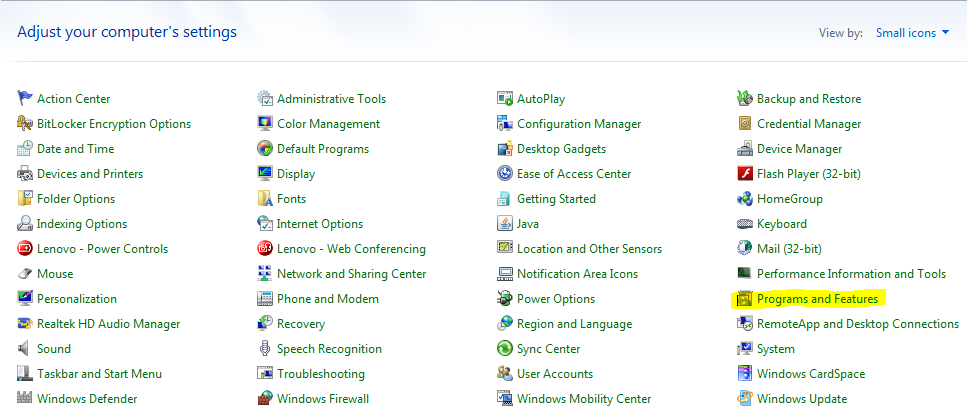
Task: Open the Java coffee cup icon
Action: coord(504,223)
